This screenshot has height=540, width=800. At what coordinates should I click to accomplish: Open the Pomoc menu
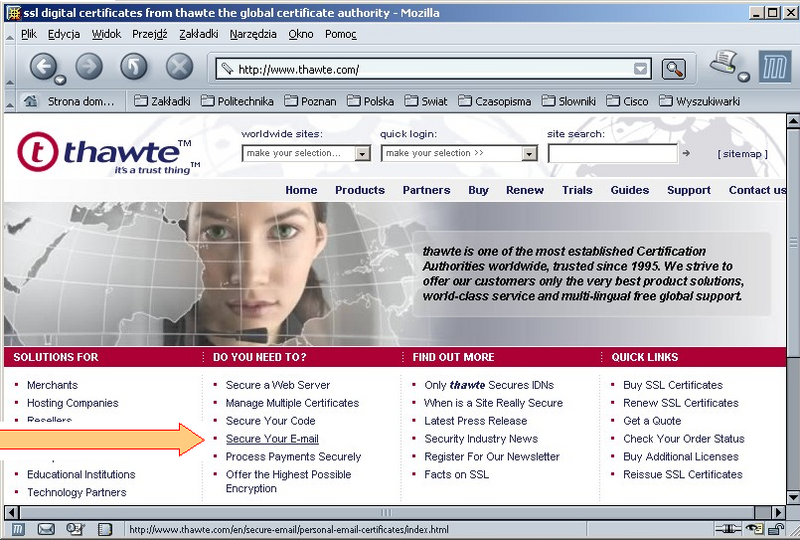(x=340, y=34)
